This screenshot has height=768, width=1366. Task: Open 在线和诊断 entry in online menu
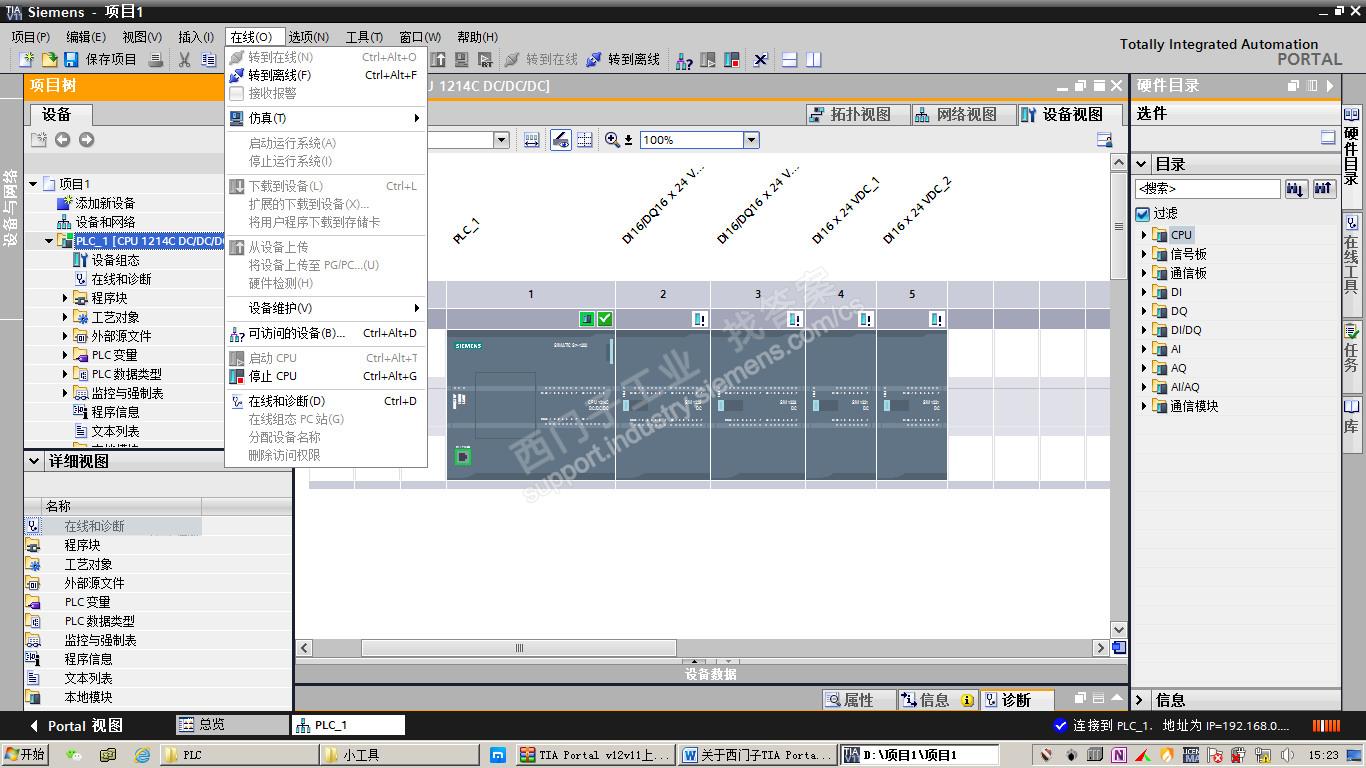point(327,401)
